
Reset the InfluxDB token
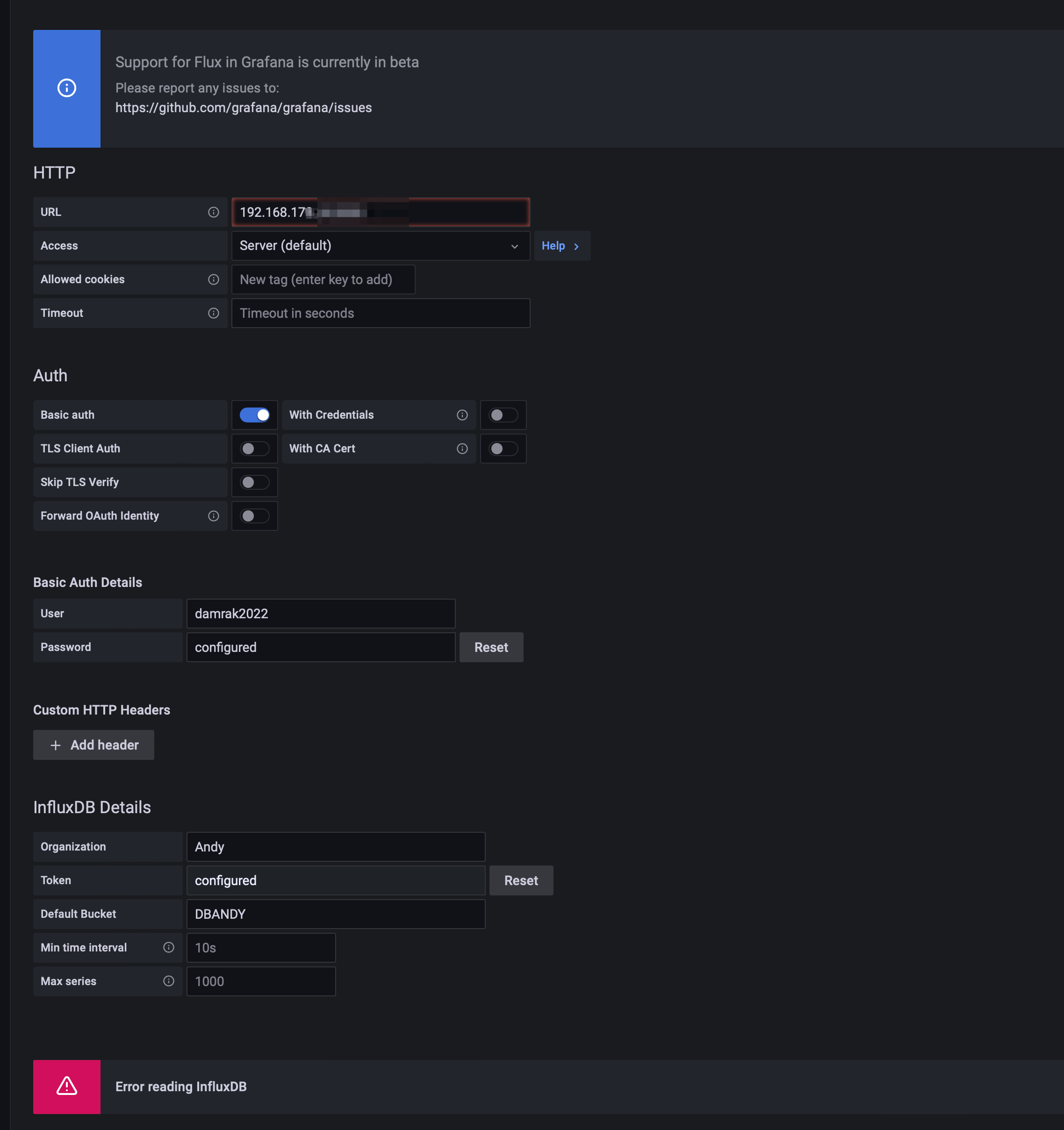pos(520,880)
